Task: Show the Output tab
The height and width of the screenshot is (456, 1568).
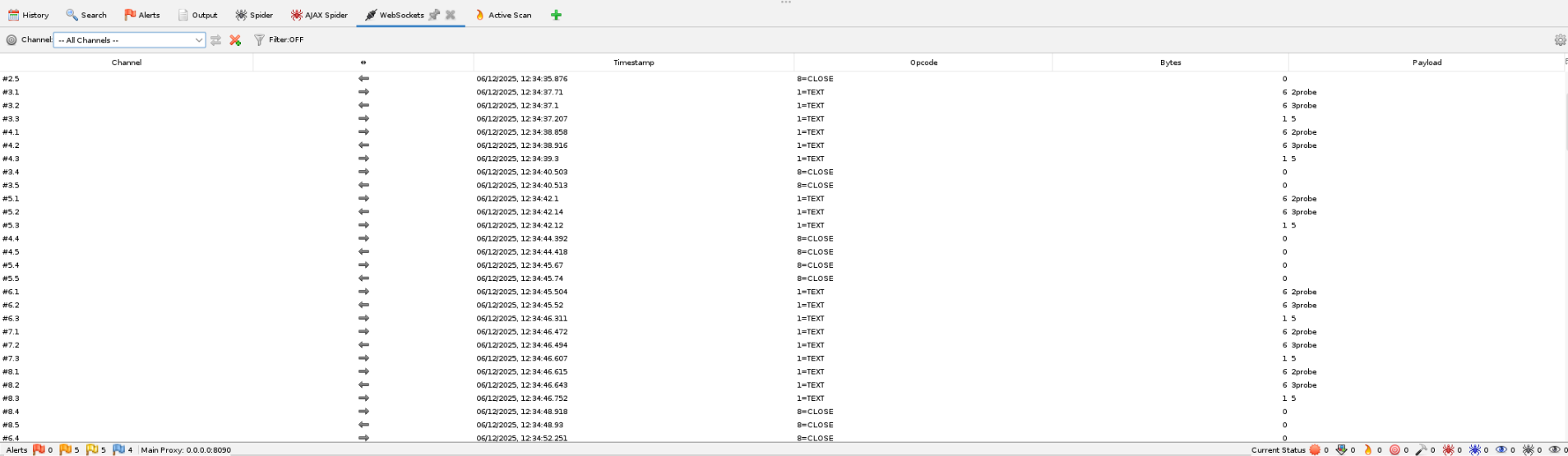Action: point(198,15)
